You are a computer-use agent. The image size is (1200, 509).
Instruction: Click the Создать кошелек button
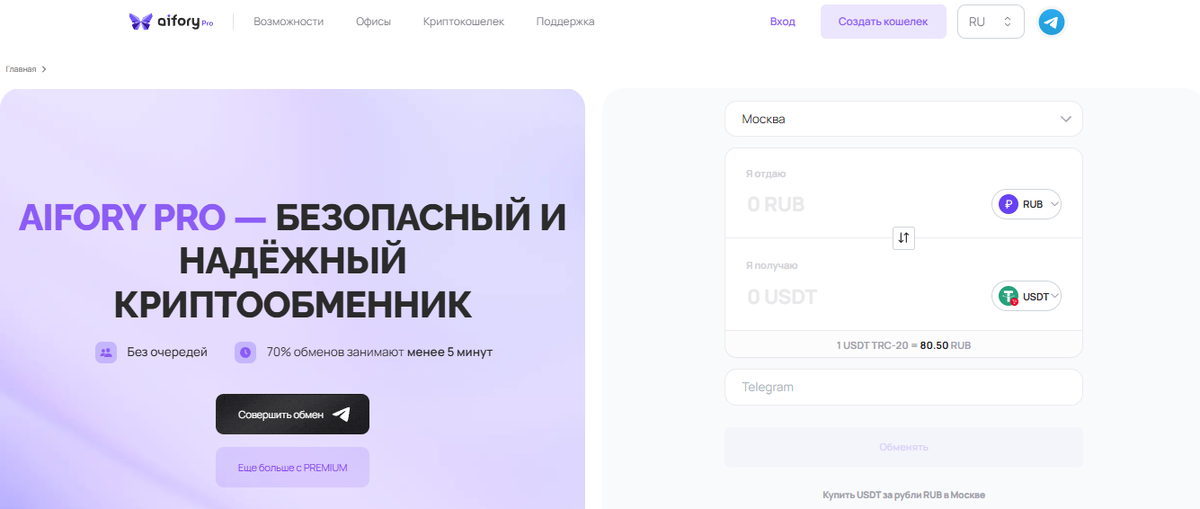[x=883, y=21]
